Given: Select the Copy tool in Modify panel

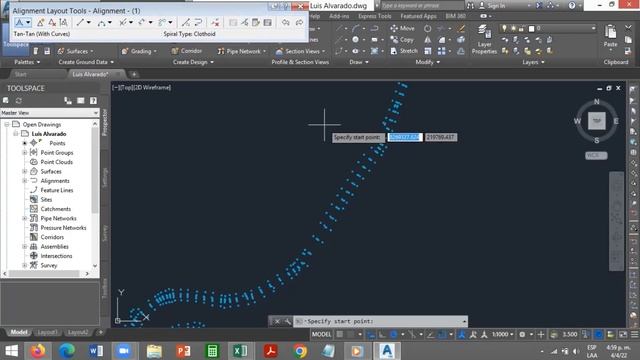Looking at the screenshot, I should coord(402,40).
